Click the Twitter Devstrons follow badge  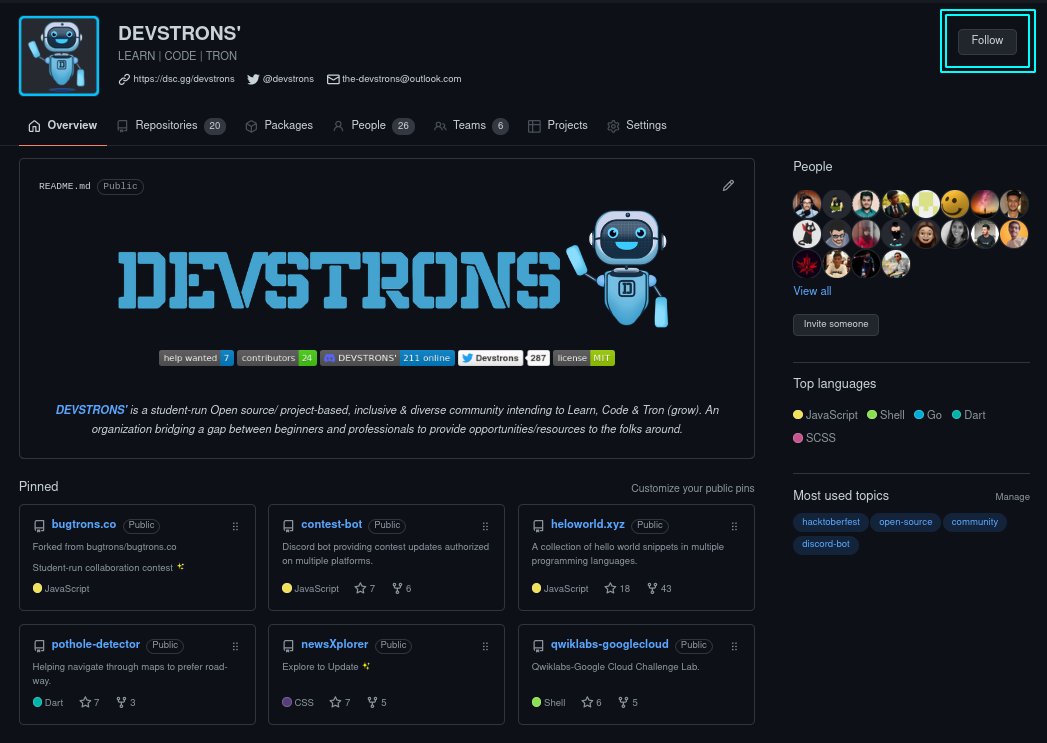click(x=491, y=358)
